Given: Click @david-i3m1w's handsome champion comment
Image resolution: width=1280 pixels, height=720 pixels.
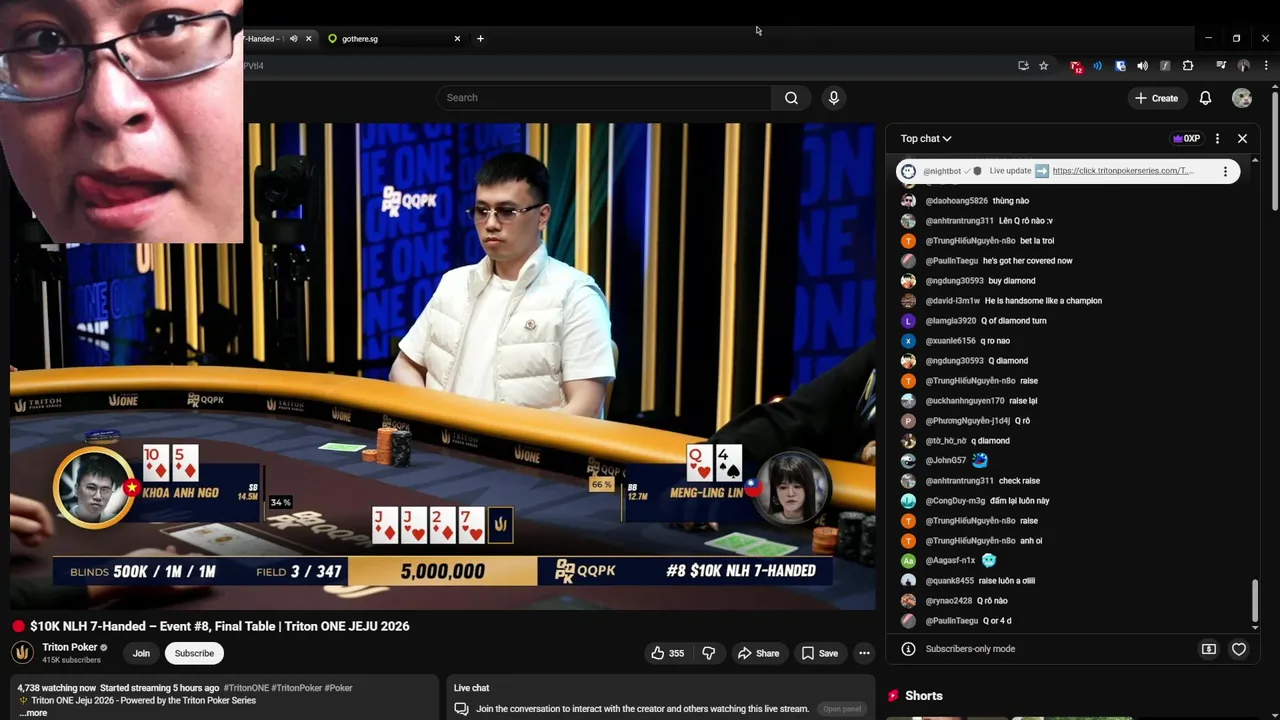Looking at the screenshot, I should [1043, 301].
